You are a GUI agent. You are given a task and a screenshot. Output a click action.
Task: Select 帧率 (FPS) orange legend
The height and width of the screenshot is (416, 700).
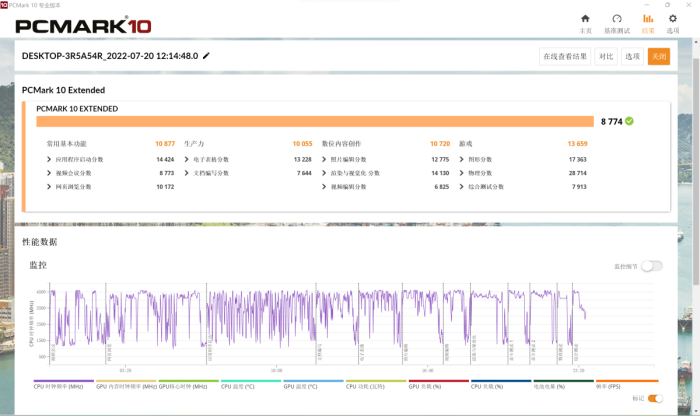coord(627,384)
